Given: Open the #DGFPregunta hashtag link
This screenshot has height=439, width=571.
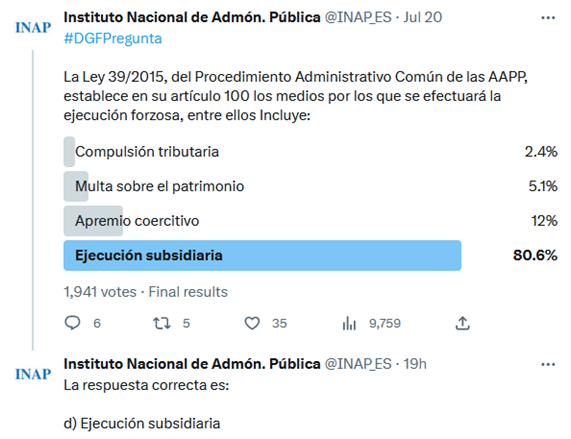Looking at the screenshot, I should 113,39.
